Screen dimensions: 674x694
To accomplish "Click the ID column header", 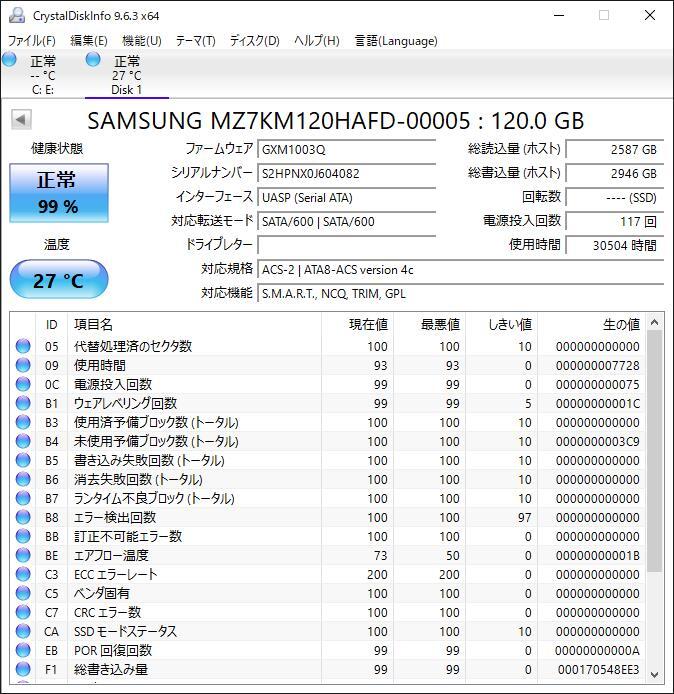I will [51, 324].
